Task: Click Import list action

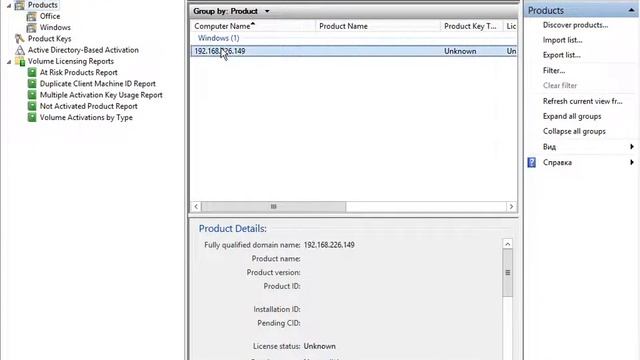Action: [562, 40]
